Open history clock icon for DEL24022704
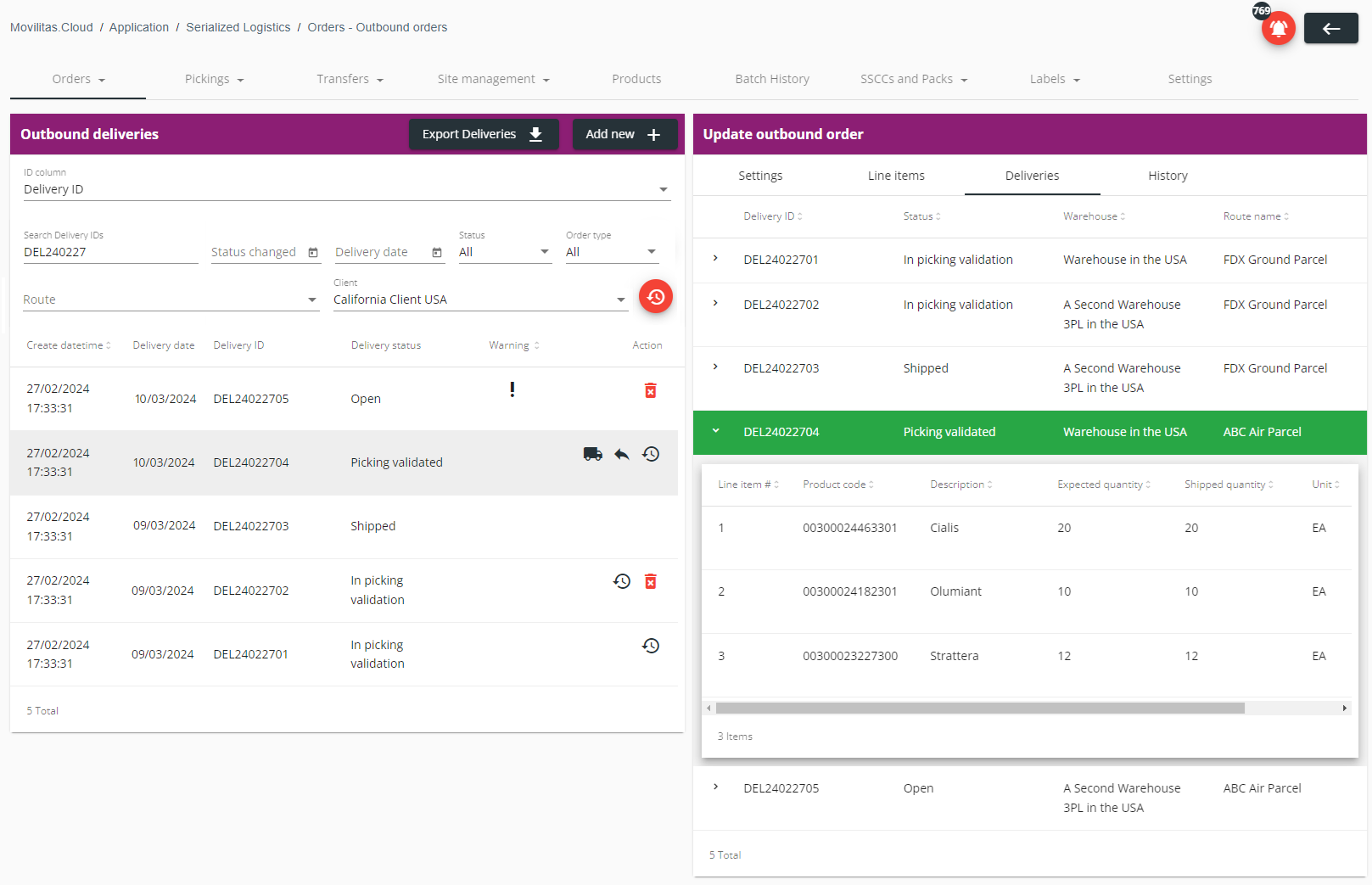1372x885 pixels. click(x=651, y=454)
